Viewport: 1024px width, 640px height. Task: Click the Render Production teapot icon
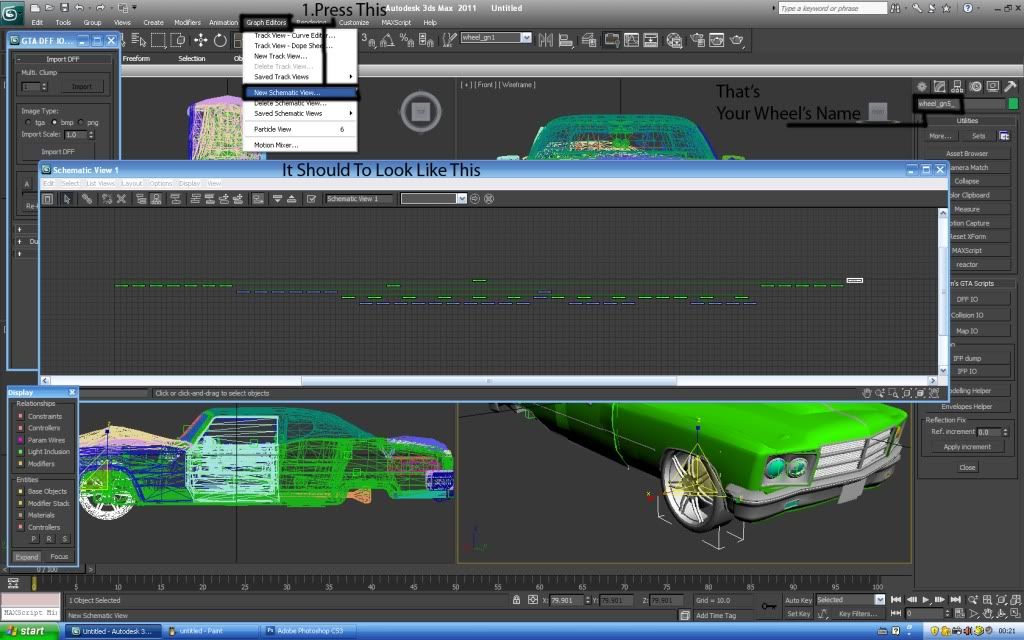[737, 40]
